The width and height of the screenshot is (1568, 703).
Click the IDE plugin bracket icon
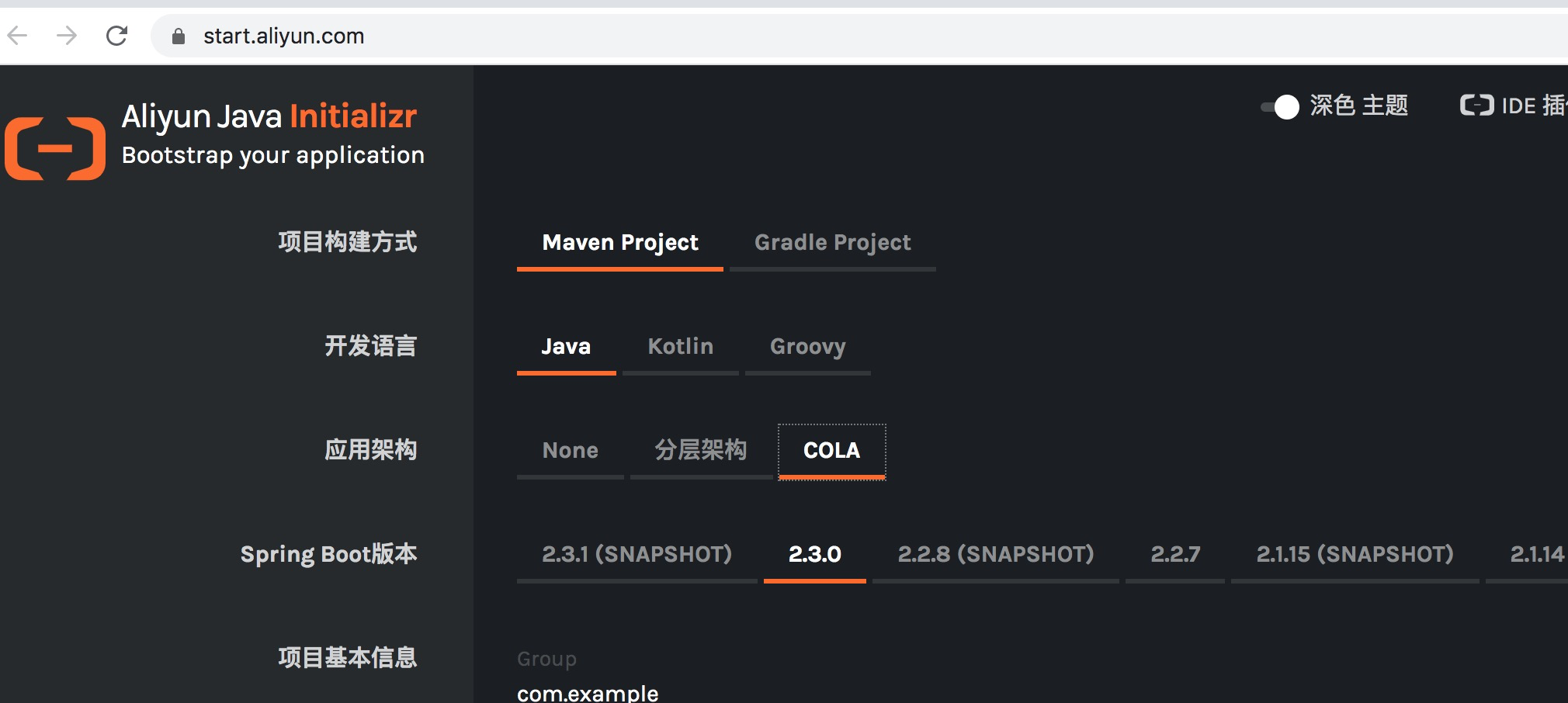tap(1476, 106)
